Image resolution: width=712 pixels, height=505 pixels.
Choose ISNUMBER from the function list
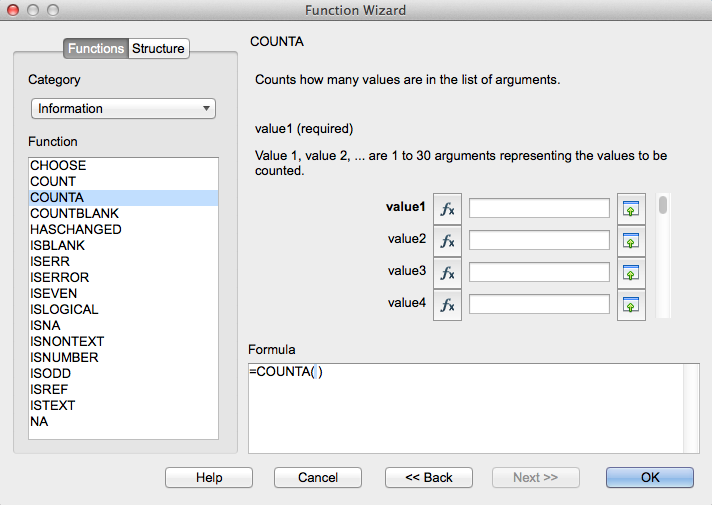[64, 357]
